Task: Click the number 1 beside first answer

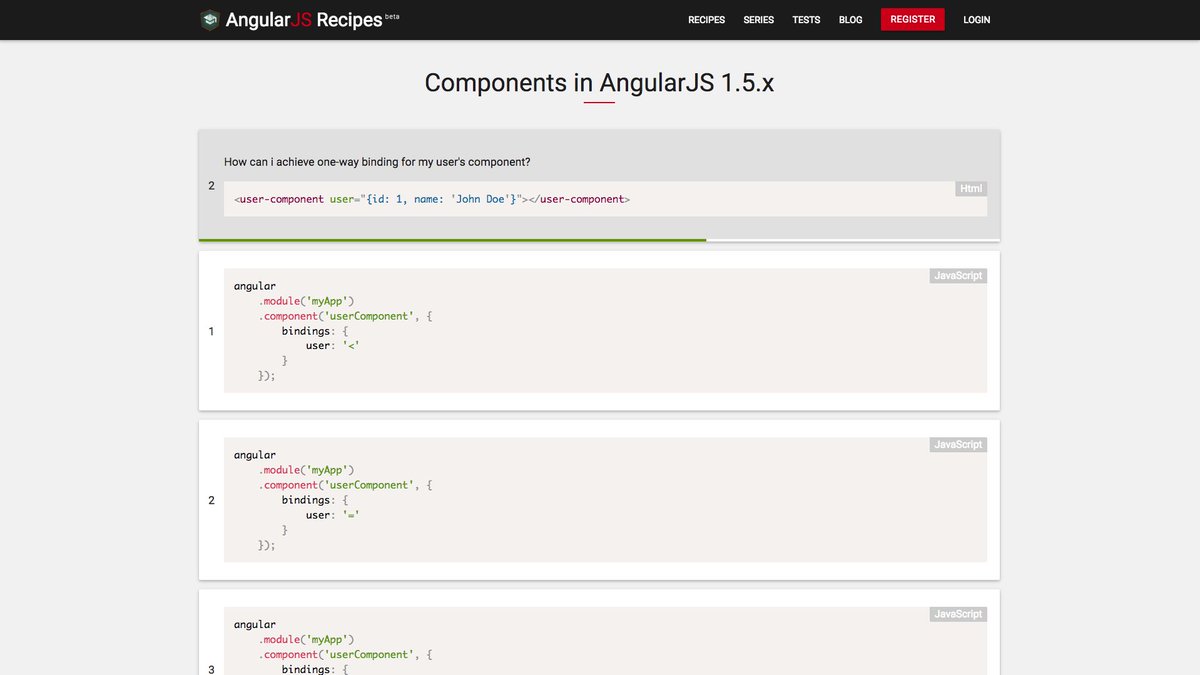Action: pyautogui.click(x=211, y=331)
